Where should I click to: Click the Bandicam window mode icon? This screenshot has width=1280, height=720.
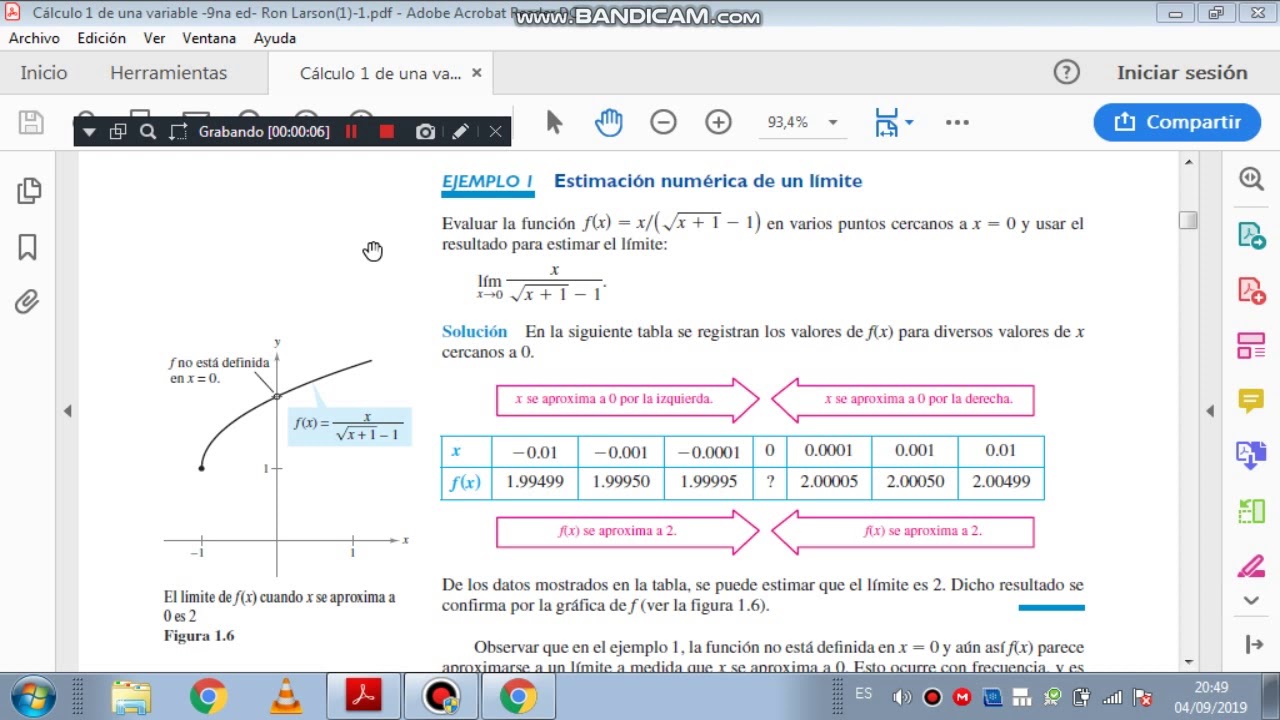[x=118, y=131]
